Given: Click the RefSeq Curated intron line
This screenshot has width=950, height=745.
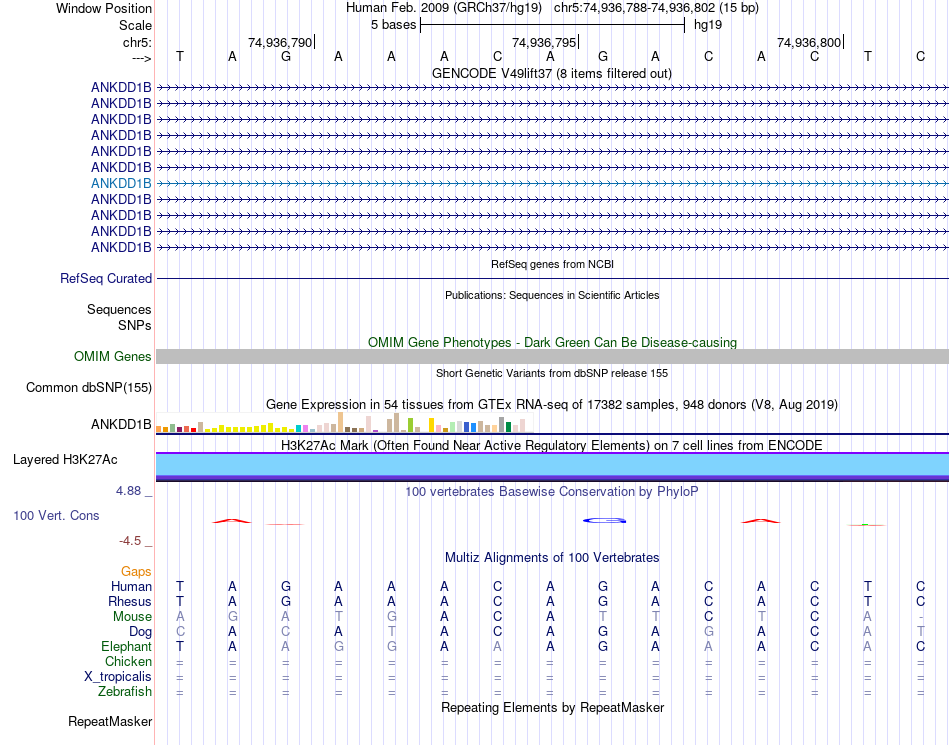Looking at the screenshot, I should [x=552, y=279].
